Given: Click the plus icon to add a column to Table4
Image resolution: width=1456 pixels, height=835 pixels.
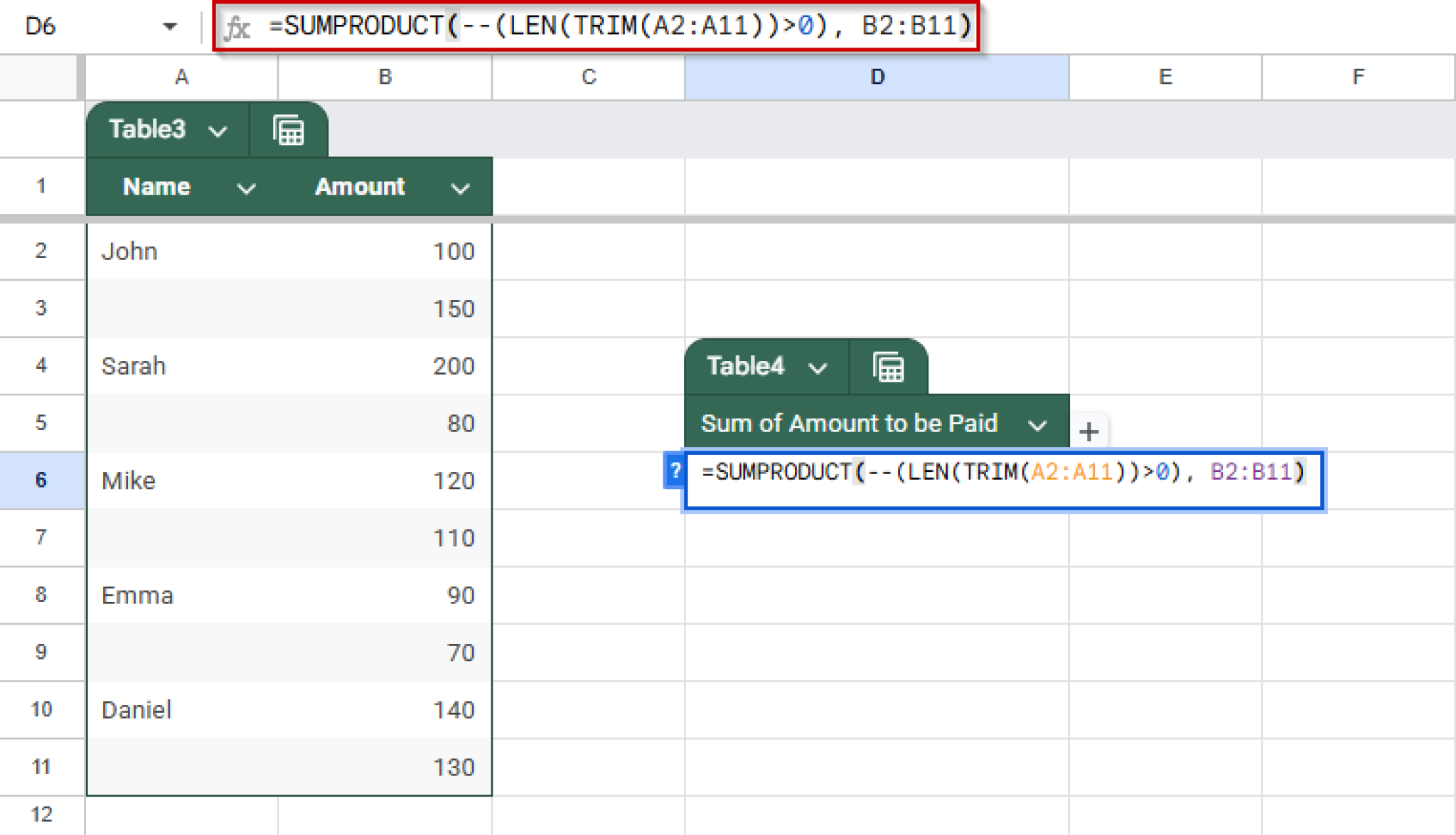Looking at the screenshot, I should coord(1088,431).
